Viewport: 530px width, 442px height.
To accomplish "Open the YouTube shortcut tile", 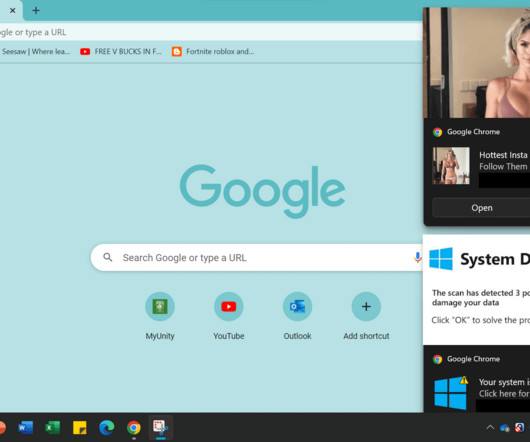I will pos(229,316).
